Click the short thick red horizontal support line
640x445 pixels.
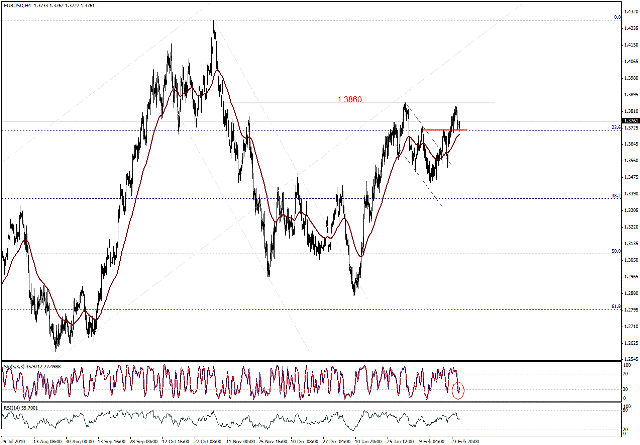(x=443, y=130)
